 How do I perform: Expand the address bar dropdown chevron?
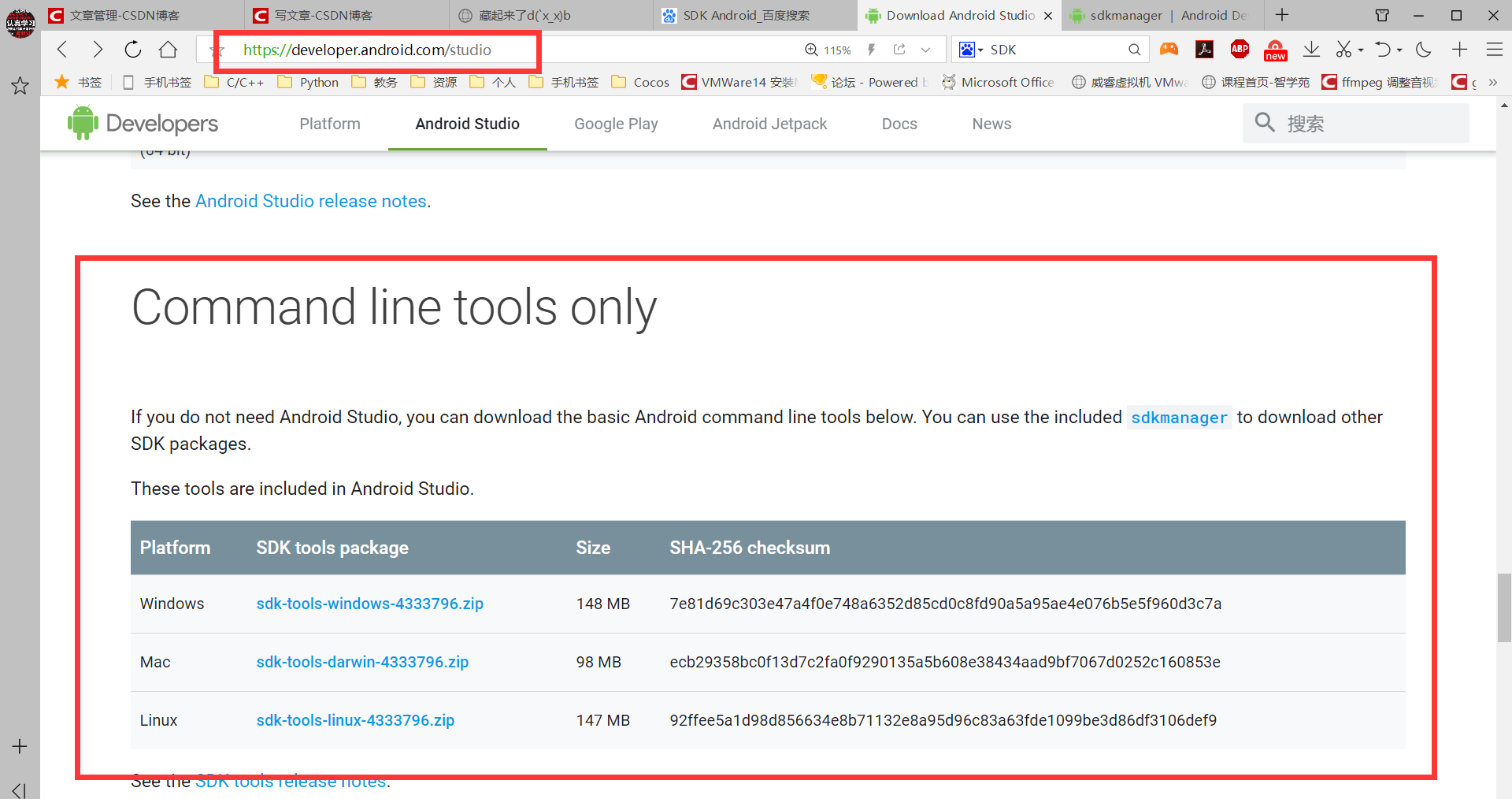(x=926, y=50)
